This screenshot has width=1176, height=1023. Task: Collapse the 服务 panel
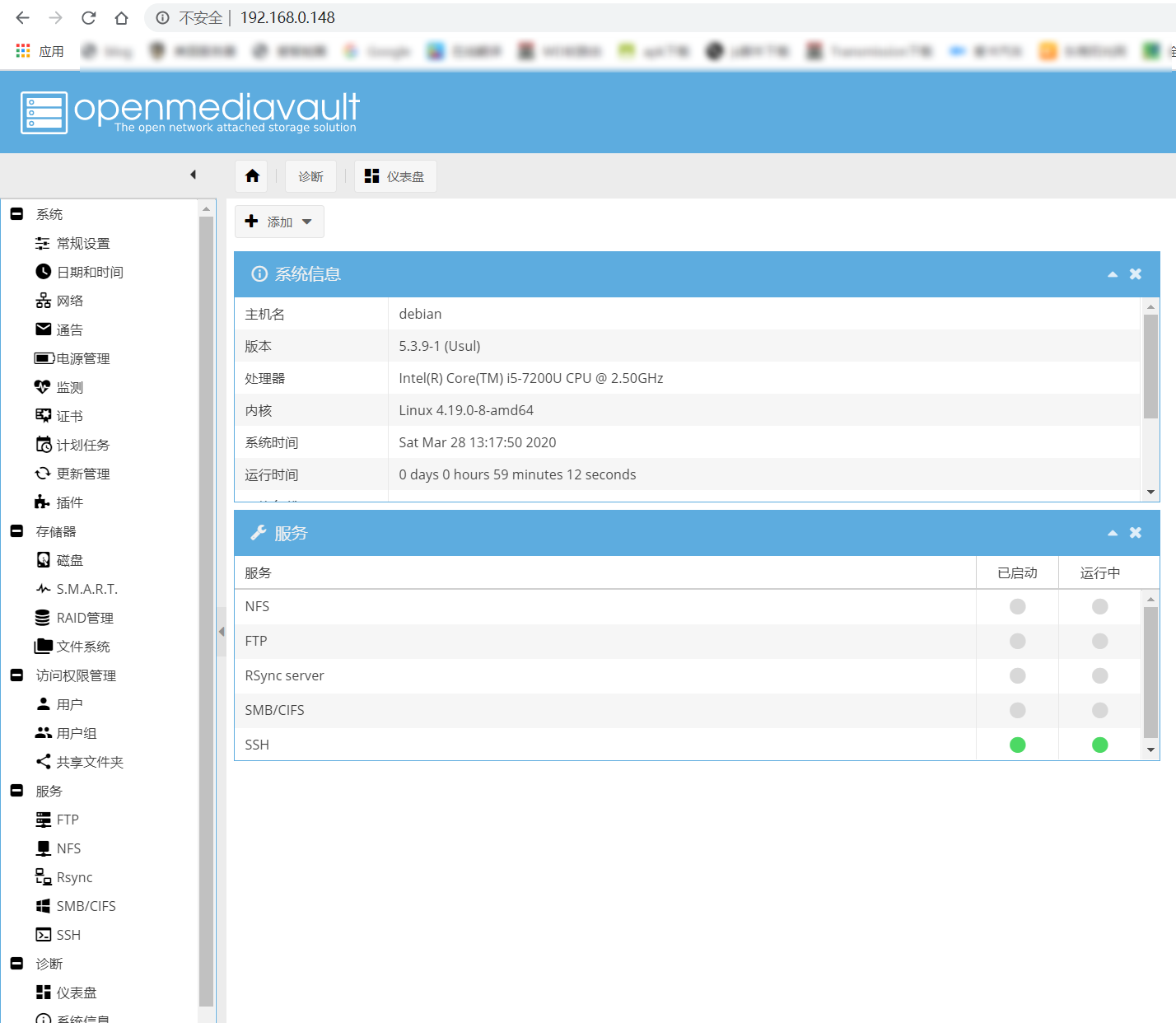pos(1112,532)
